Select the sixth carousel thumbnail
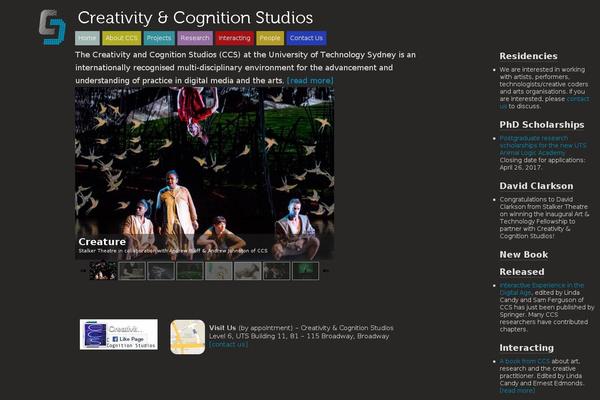 pos(248,271)
